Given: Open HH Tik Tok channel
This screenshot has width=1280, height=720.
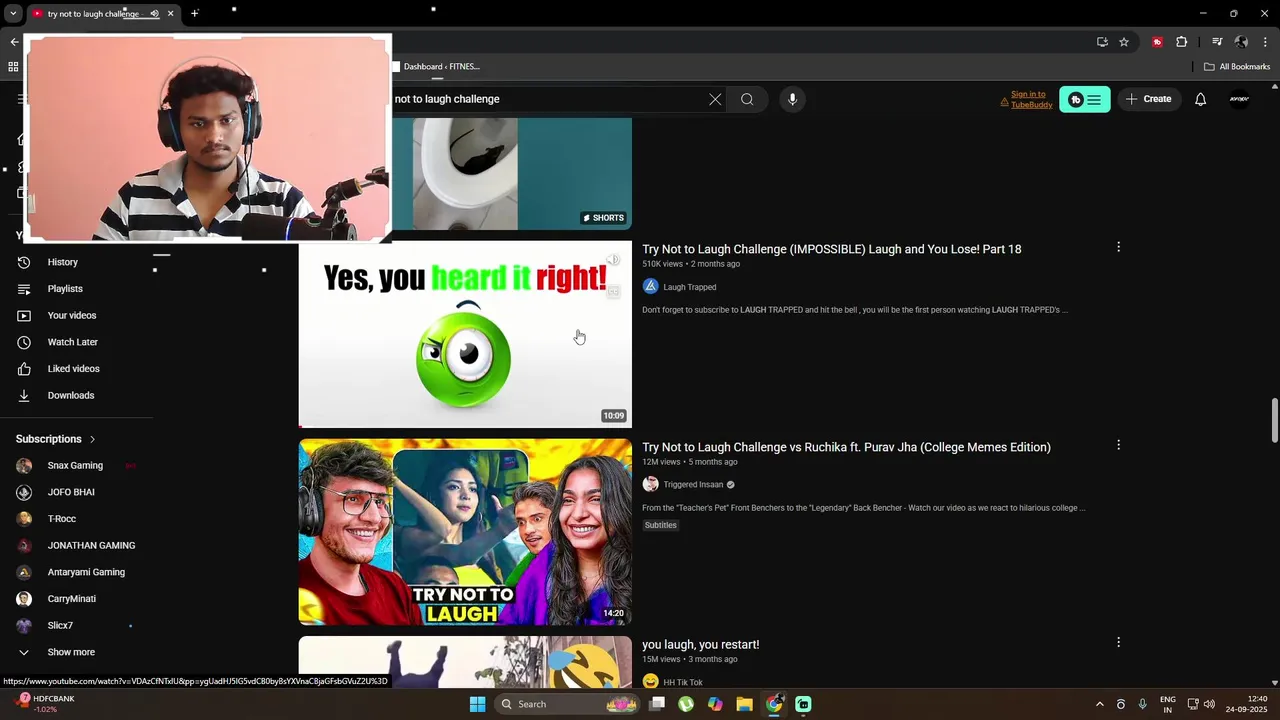Looking at the screenshot, I should (683, 683).
